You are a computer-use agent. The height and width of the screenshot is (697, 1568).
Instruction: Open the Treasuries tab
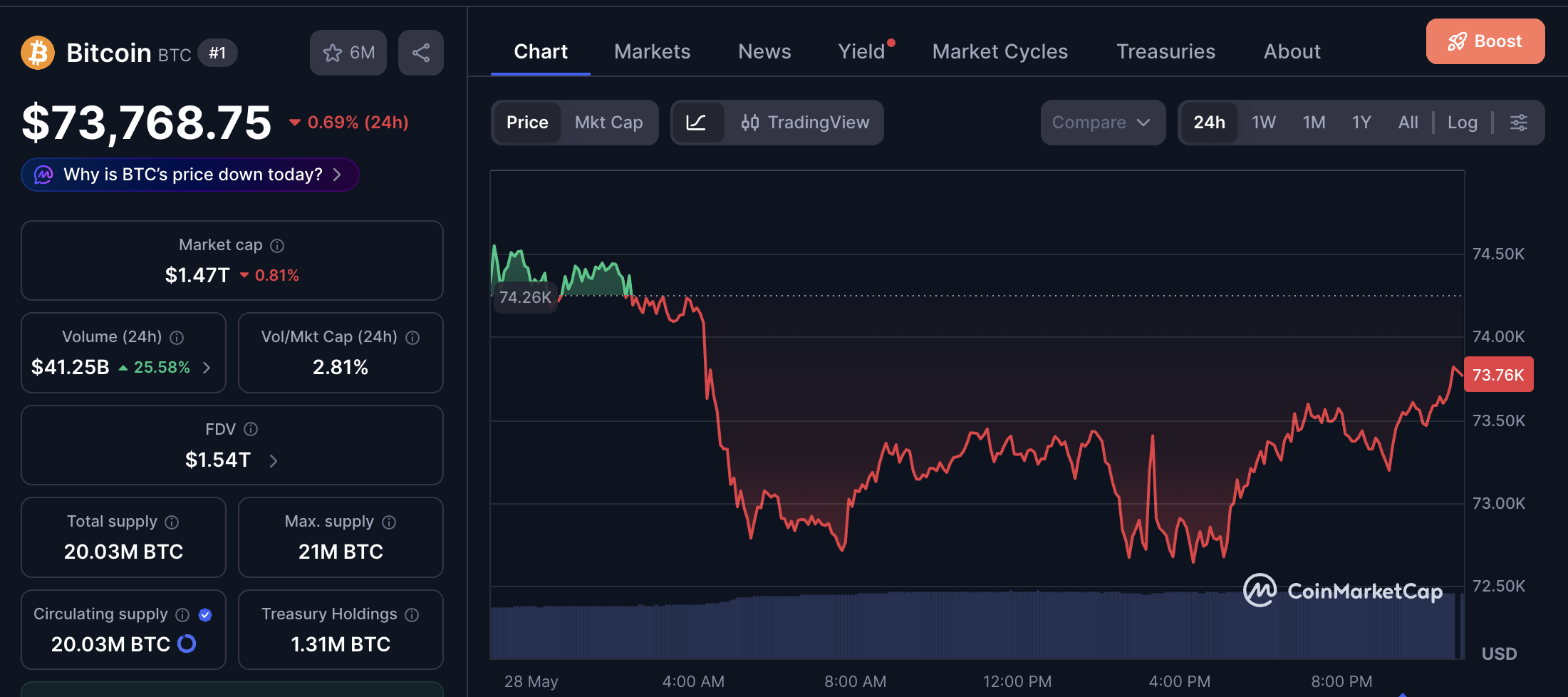click(1165, 52)
